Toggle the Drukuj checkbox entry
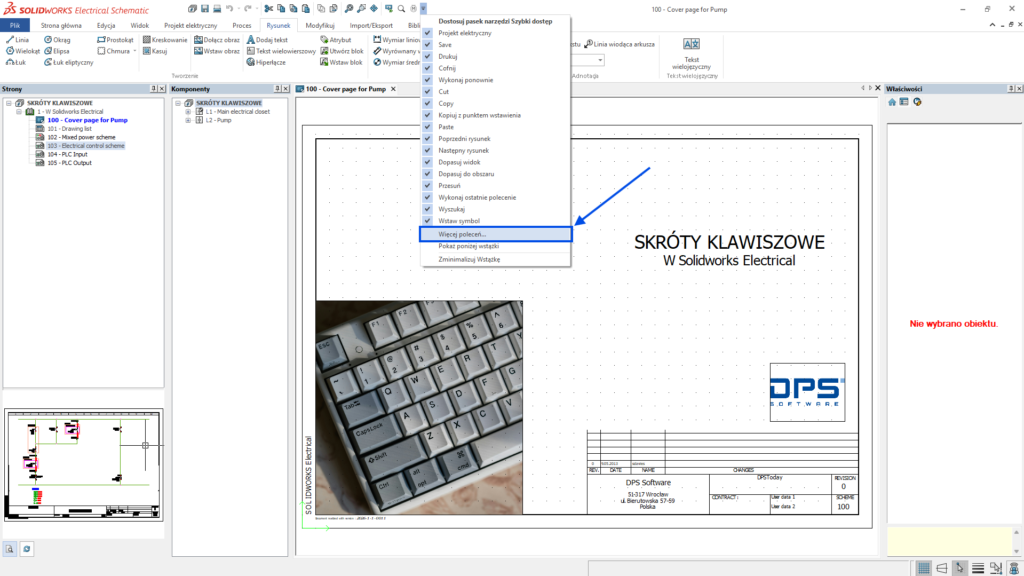This screenshot has width=1024, height=576. [428, 56]
